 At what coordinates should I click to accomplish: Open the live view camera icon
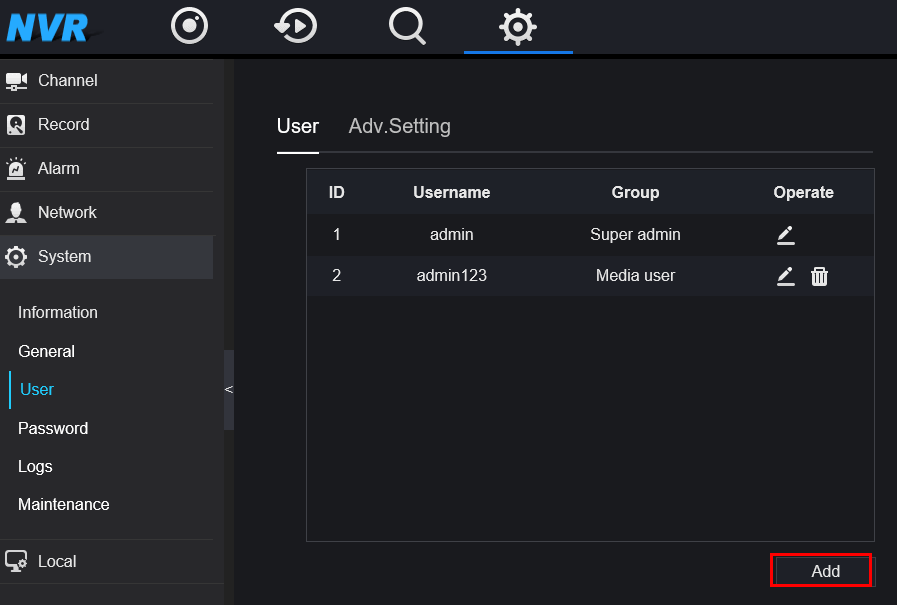click(189, 26)
